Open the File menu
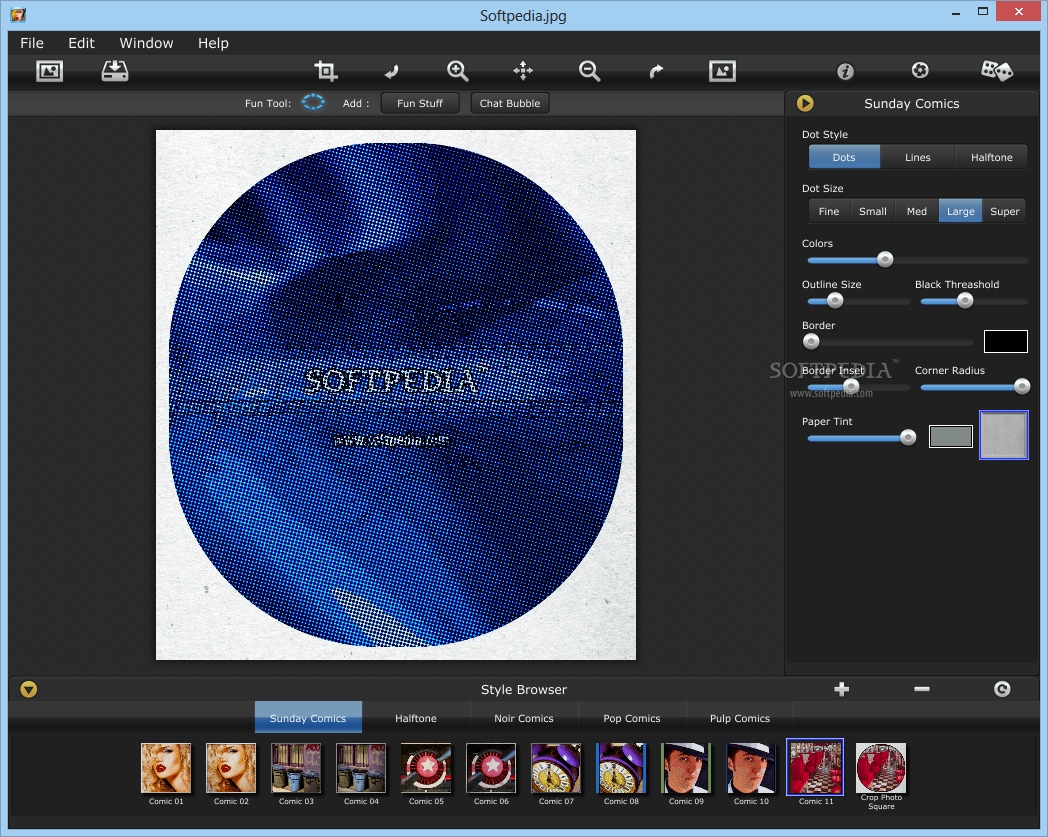 point(32,43)
